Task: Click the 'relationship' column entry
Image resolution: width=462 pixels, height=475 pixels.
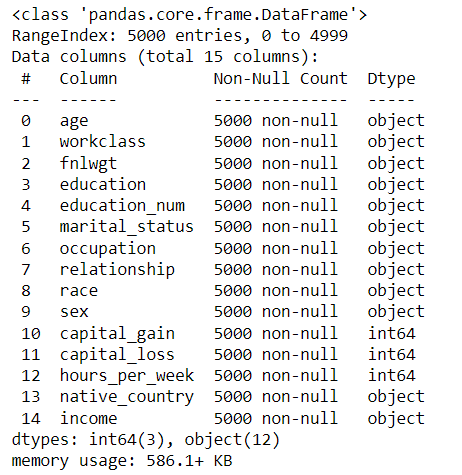Action: (117, 270)
